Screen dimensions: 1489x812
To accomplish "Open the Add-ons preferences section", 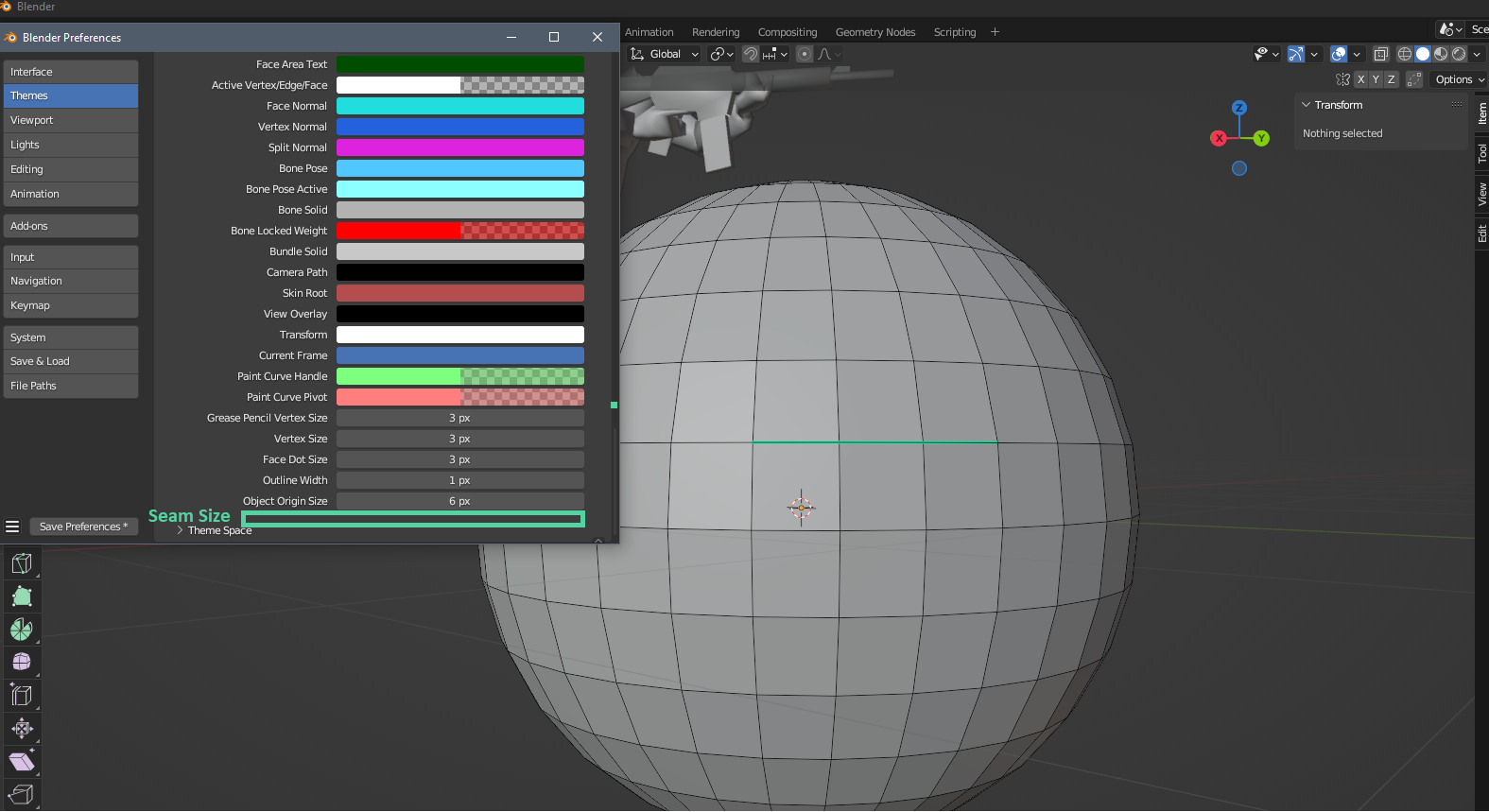I will click(71, 226).
